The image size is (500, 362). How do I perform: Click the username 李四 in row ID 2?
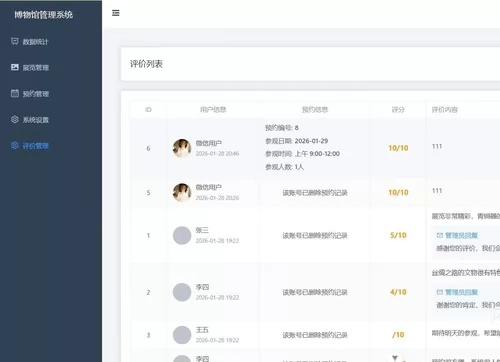202,287
